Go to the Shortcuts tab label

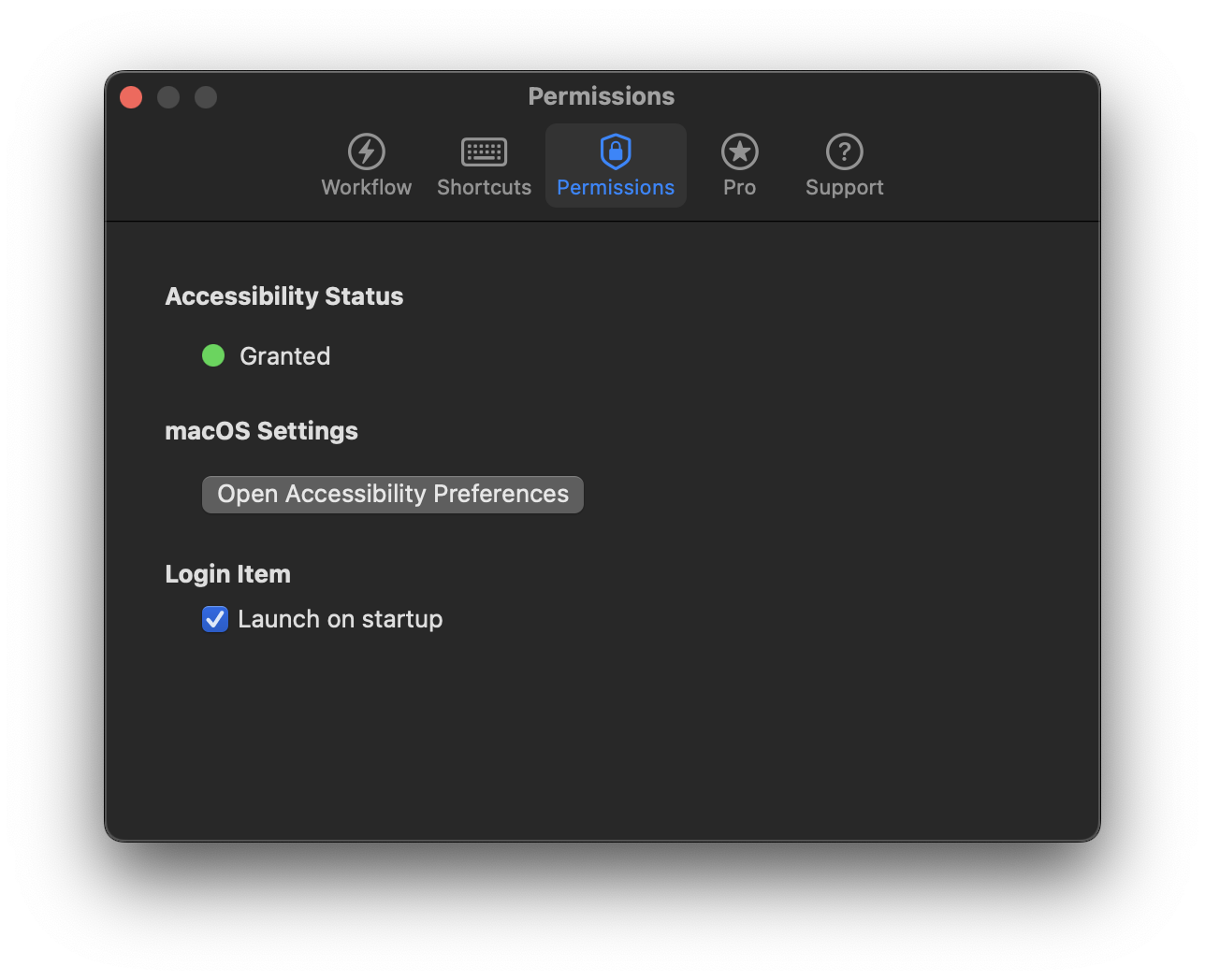click(x=484, y=188)
